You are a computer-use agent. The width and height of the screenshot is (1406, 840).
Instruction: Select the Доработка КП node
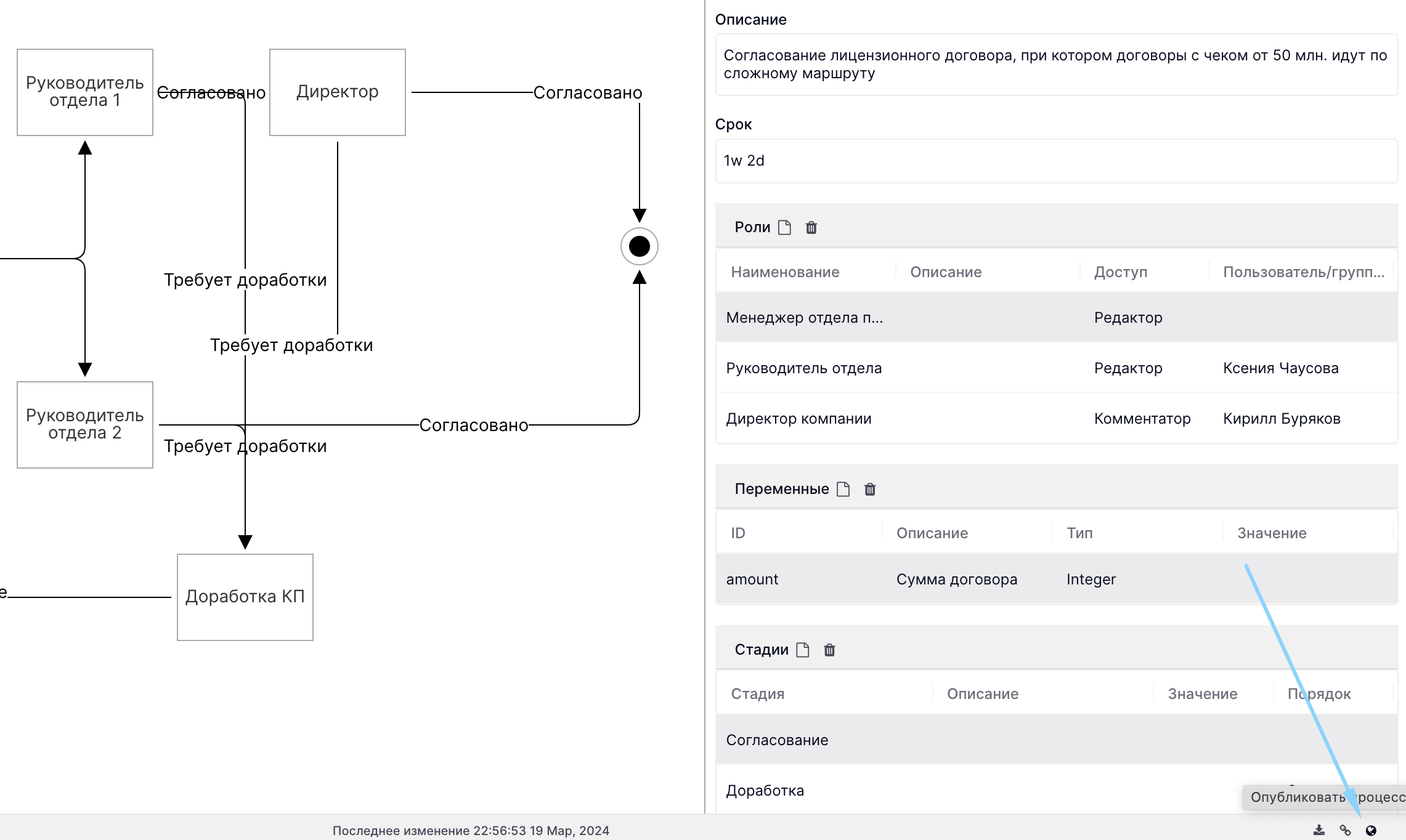click(x=245, y=597)
